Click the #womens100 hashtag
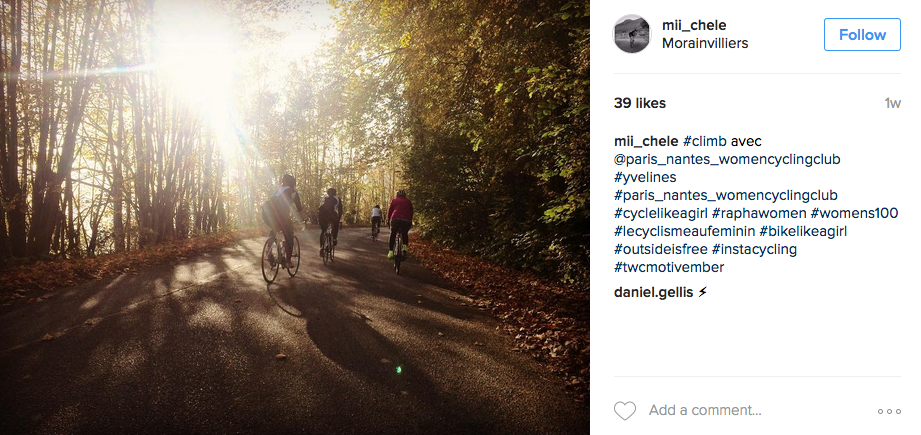Viewport: 921px width, 435px height. (x=855, y=213)
